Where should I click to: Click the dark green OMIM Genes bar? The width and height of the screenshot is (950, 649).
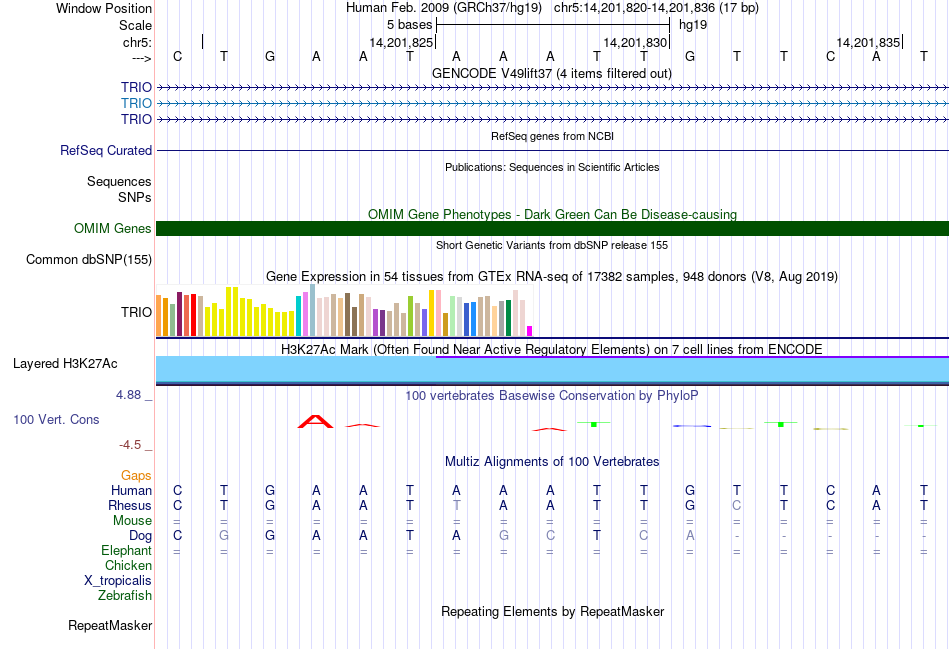coord(552,228)
